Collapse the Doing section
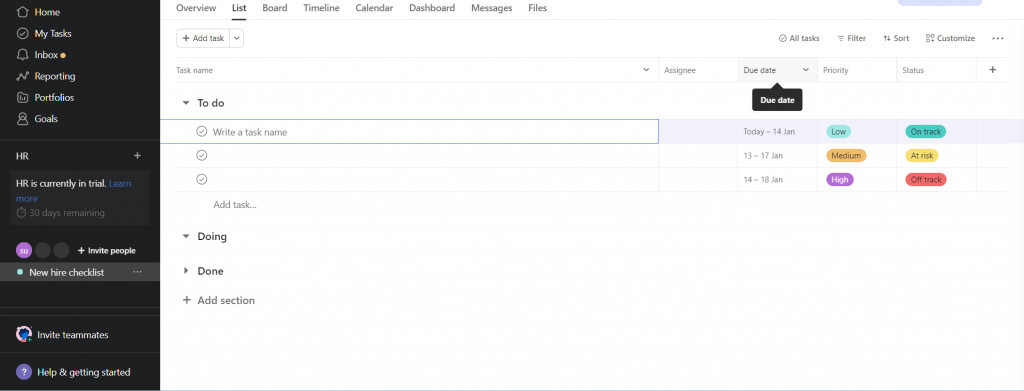This screenshot has width=1024, height=391. (185, 236)
